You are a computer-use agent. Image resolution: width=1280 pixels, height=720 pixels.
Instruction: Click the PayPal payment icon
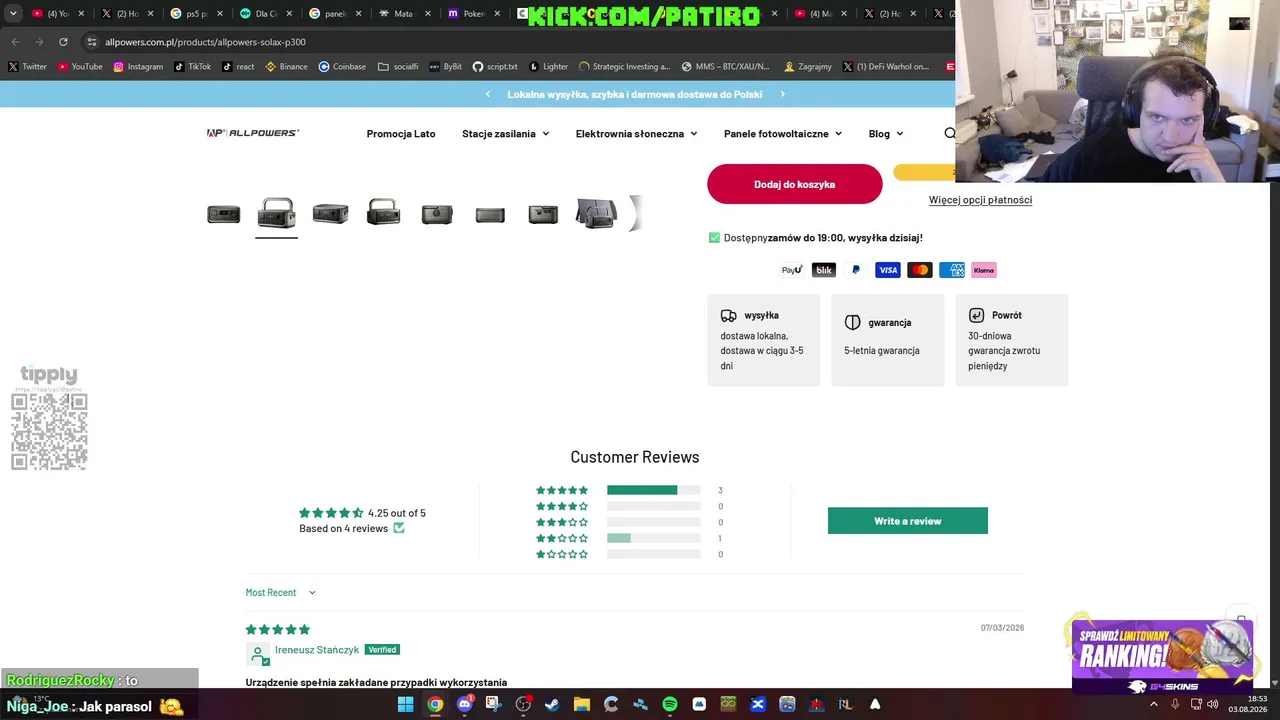(x=856, y=270)
